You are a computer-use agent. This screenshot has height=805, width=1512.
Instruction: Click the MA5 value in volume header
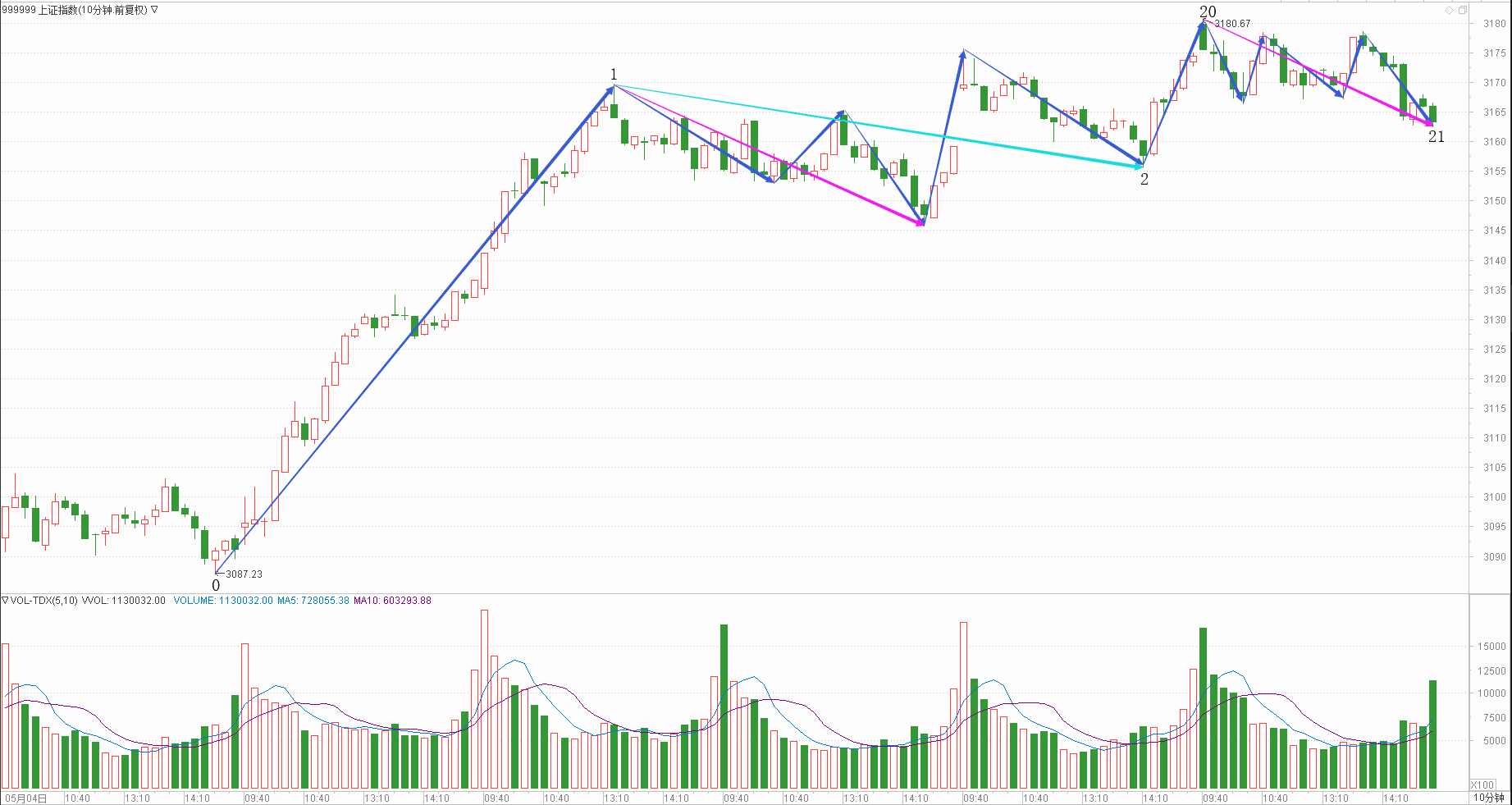pyautogui.click(x=313, y=601)
